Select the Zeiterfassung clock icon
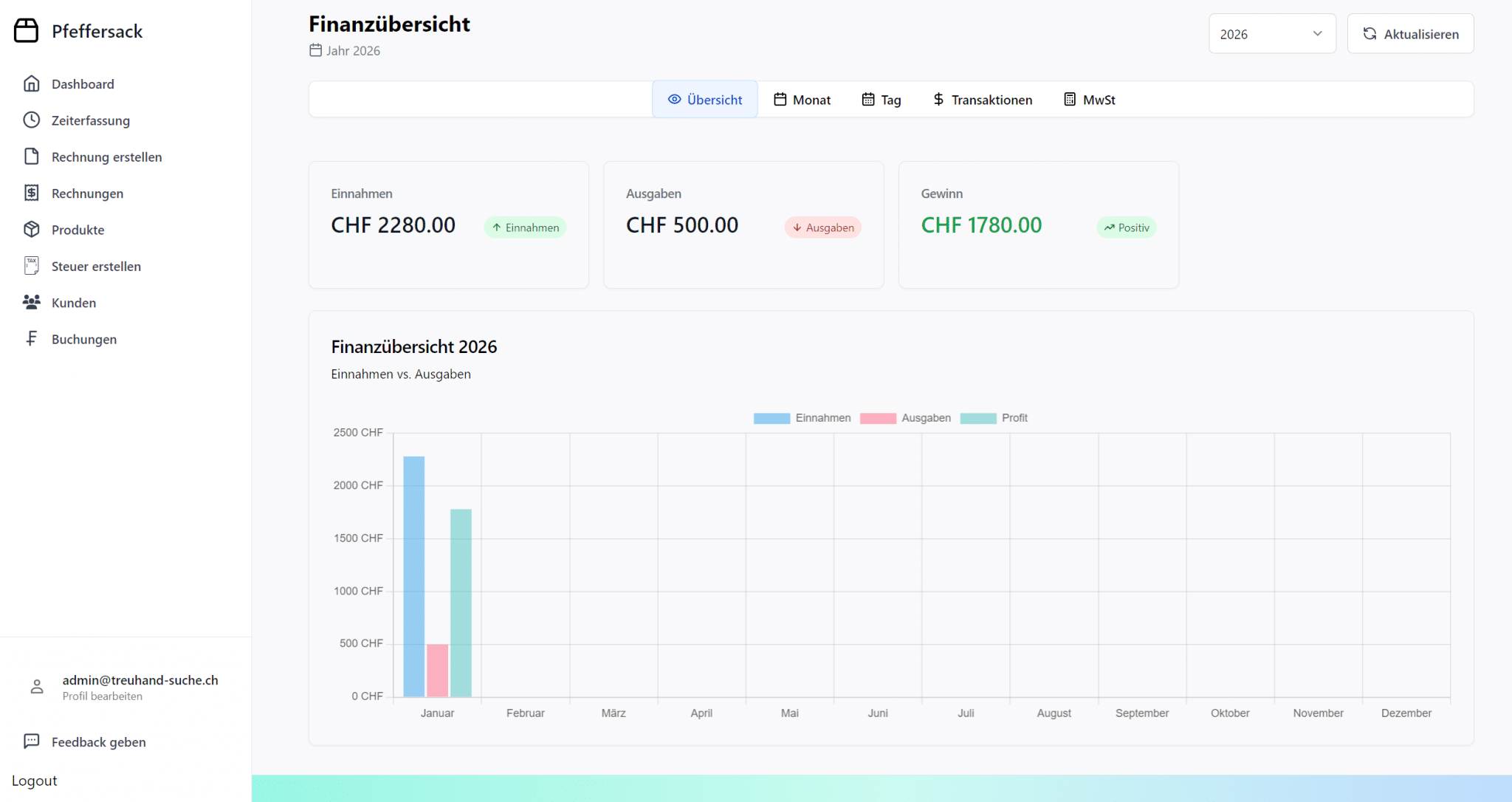Screen dimensions: 1512x802 tap(31, 120)
